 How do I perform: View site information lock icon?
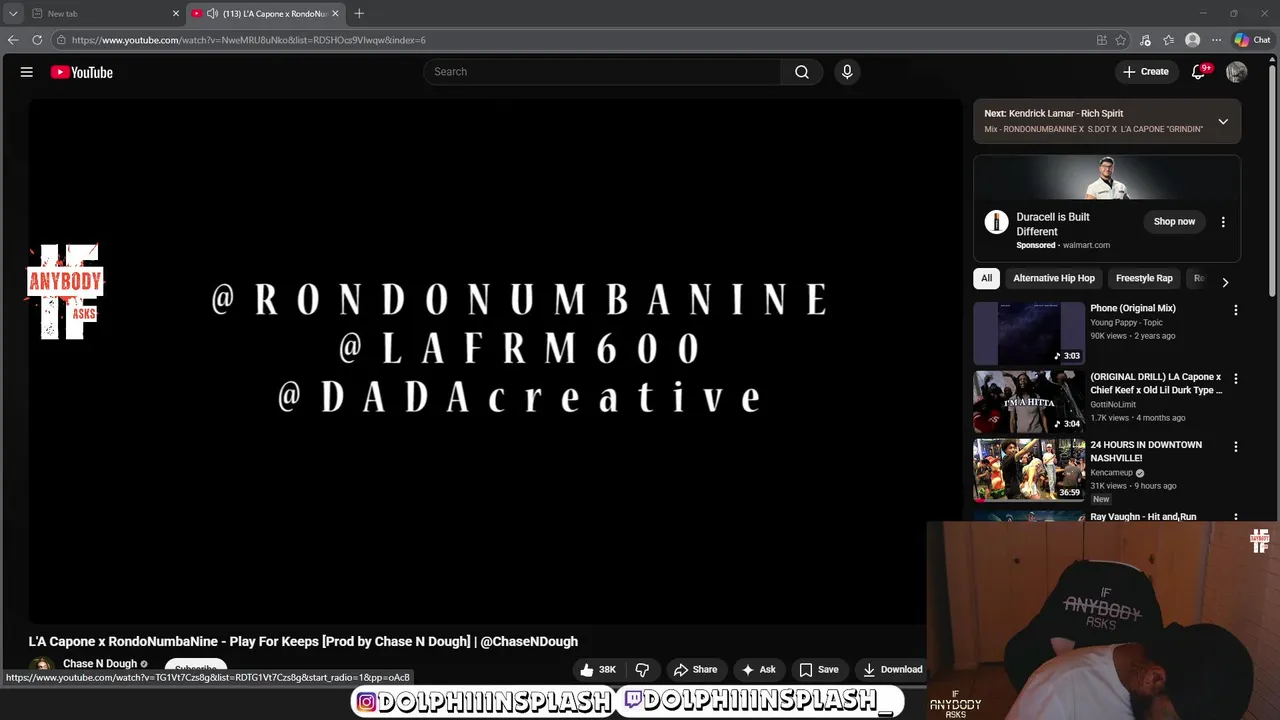[x=61, y=40]
